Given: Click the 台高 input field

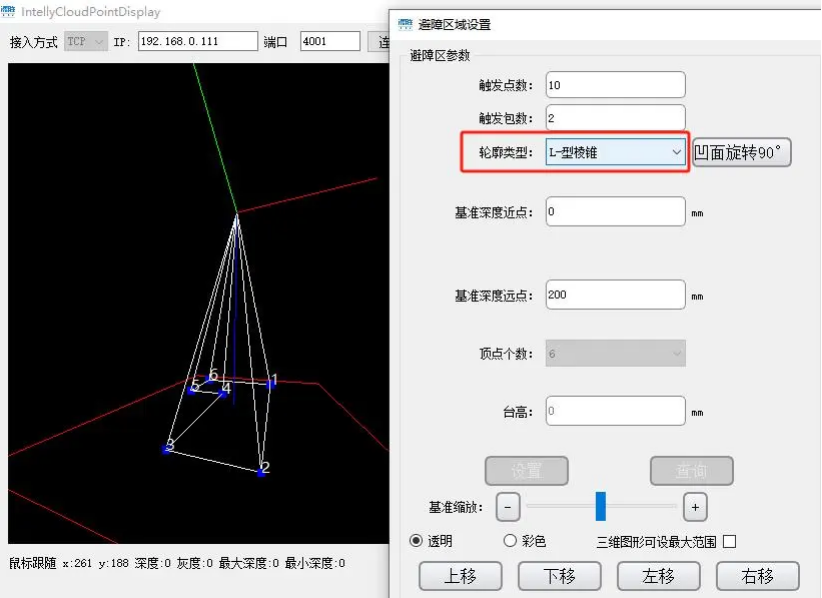Looking at the screenshot, I should click(x=615, y=411).
